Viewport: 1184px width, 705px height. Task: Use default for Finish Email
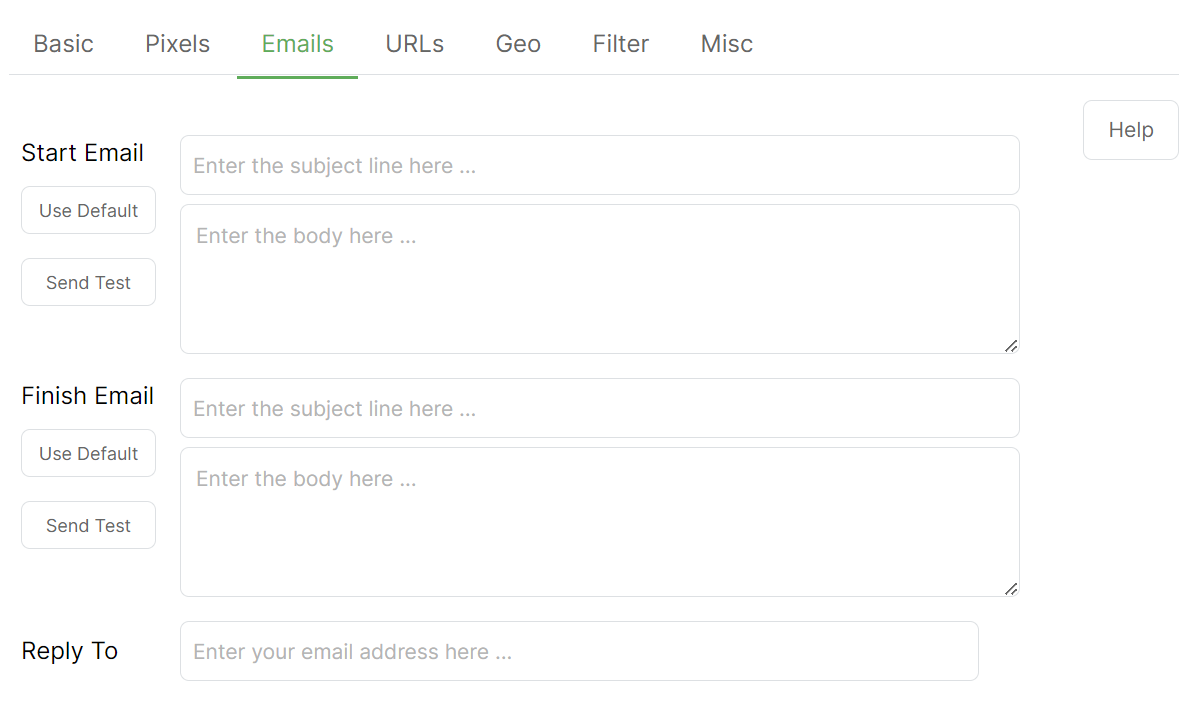[x=88, y=453]
